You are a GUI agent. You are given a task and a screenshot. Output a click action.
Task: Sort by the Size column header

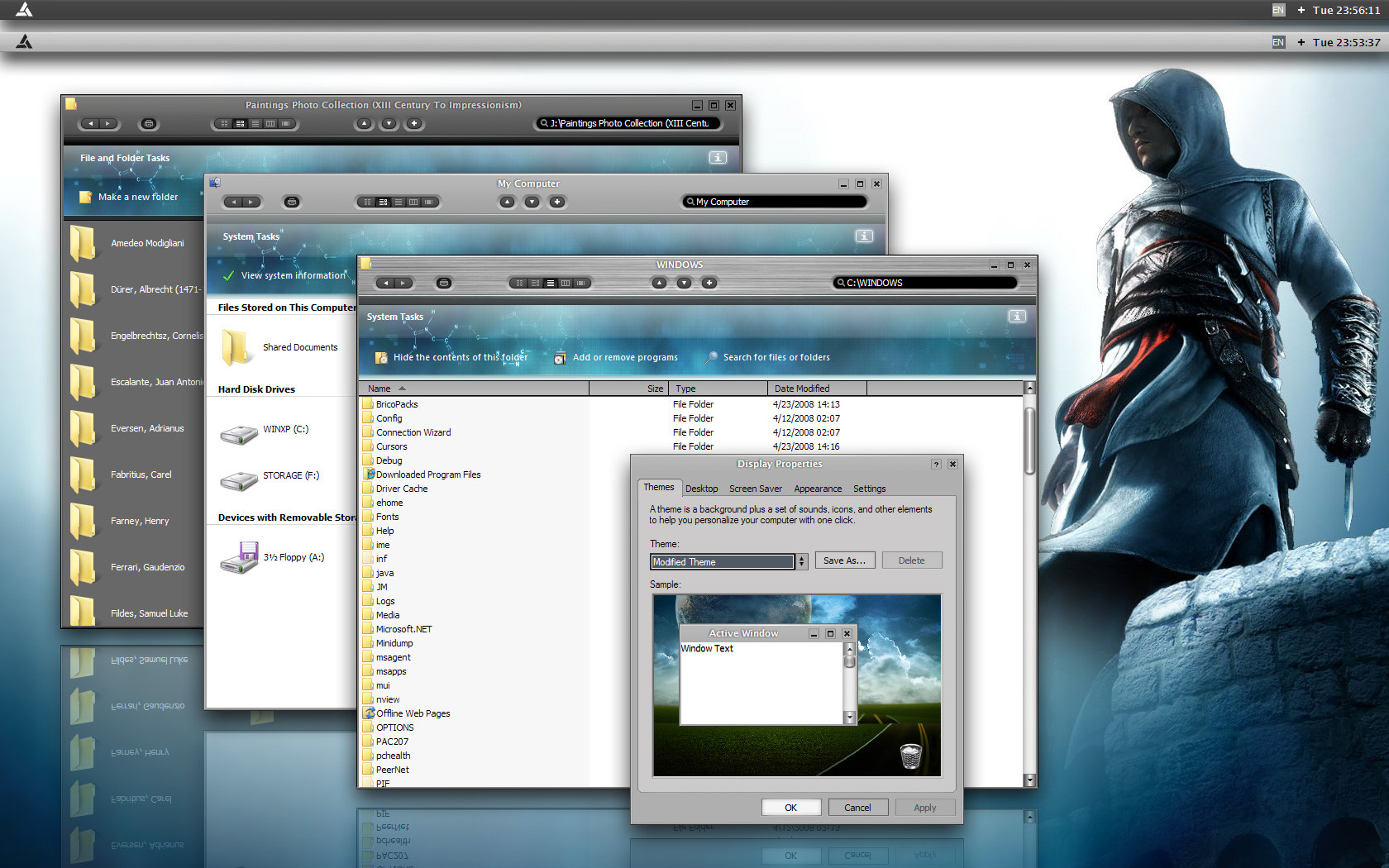click(x=628, y=389)
